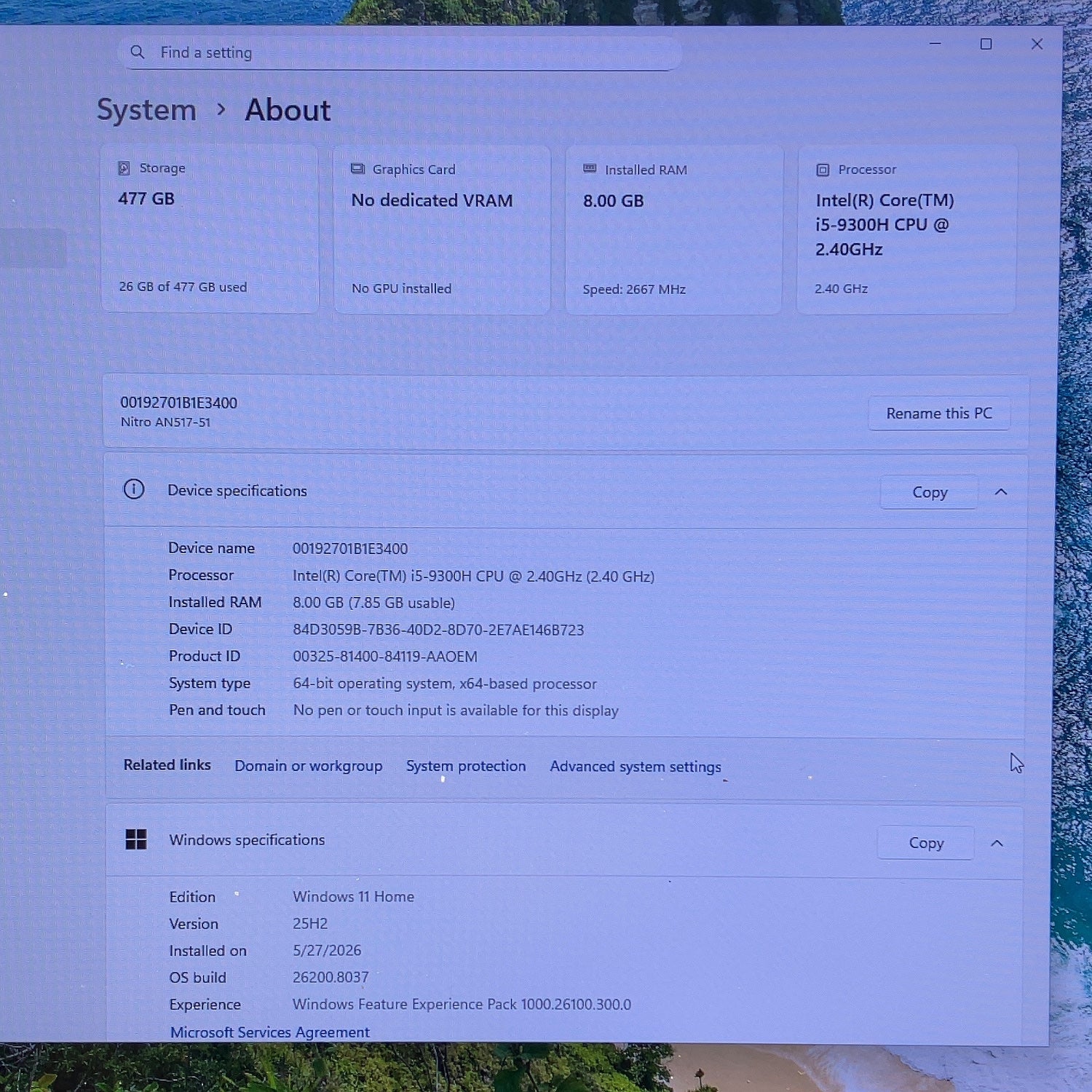Click the Processor chip icon
The image size is (1092, 1092).
point(823,170)
